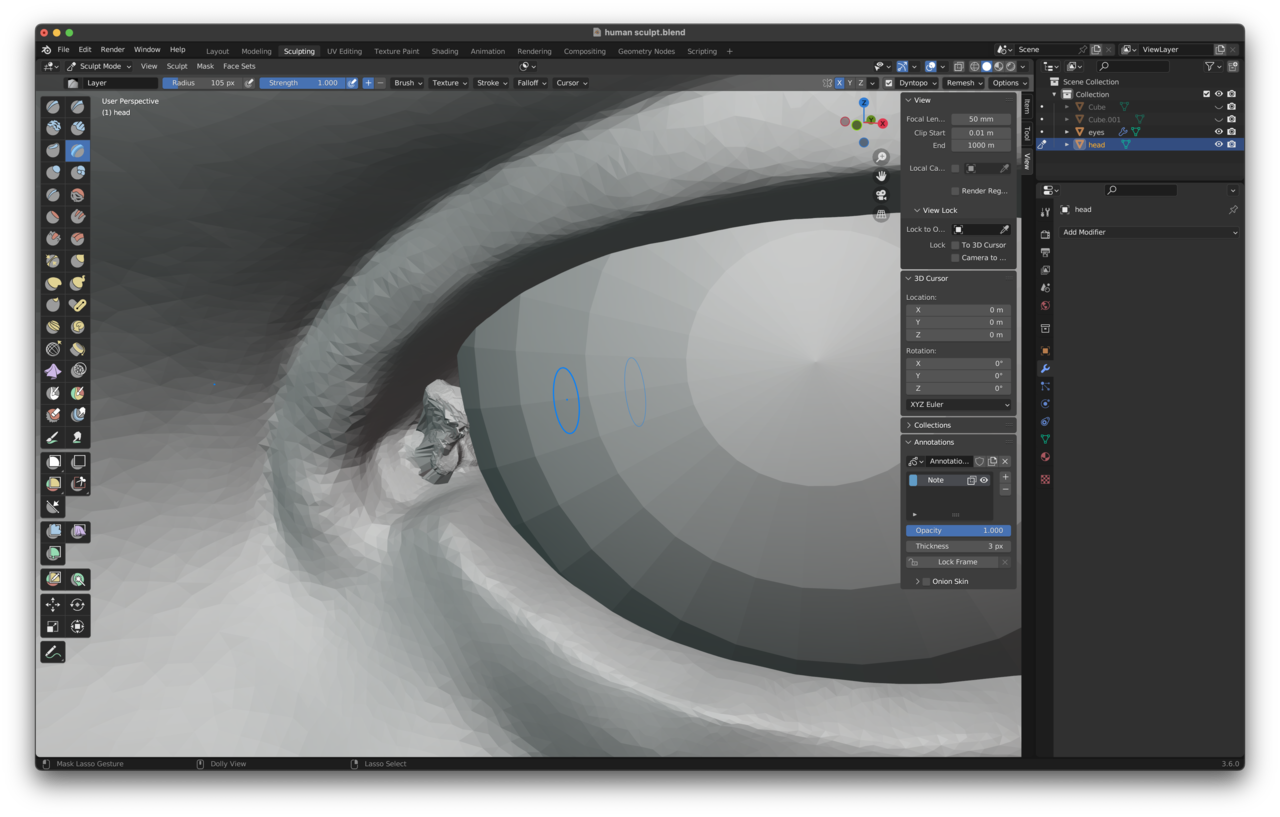Viewport: 1280px width, 817px height.
Task: Expand the Collections panel
Action: pos(932,425)
